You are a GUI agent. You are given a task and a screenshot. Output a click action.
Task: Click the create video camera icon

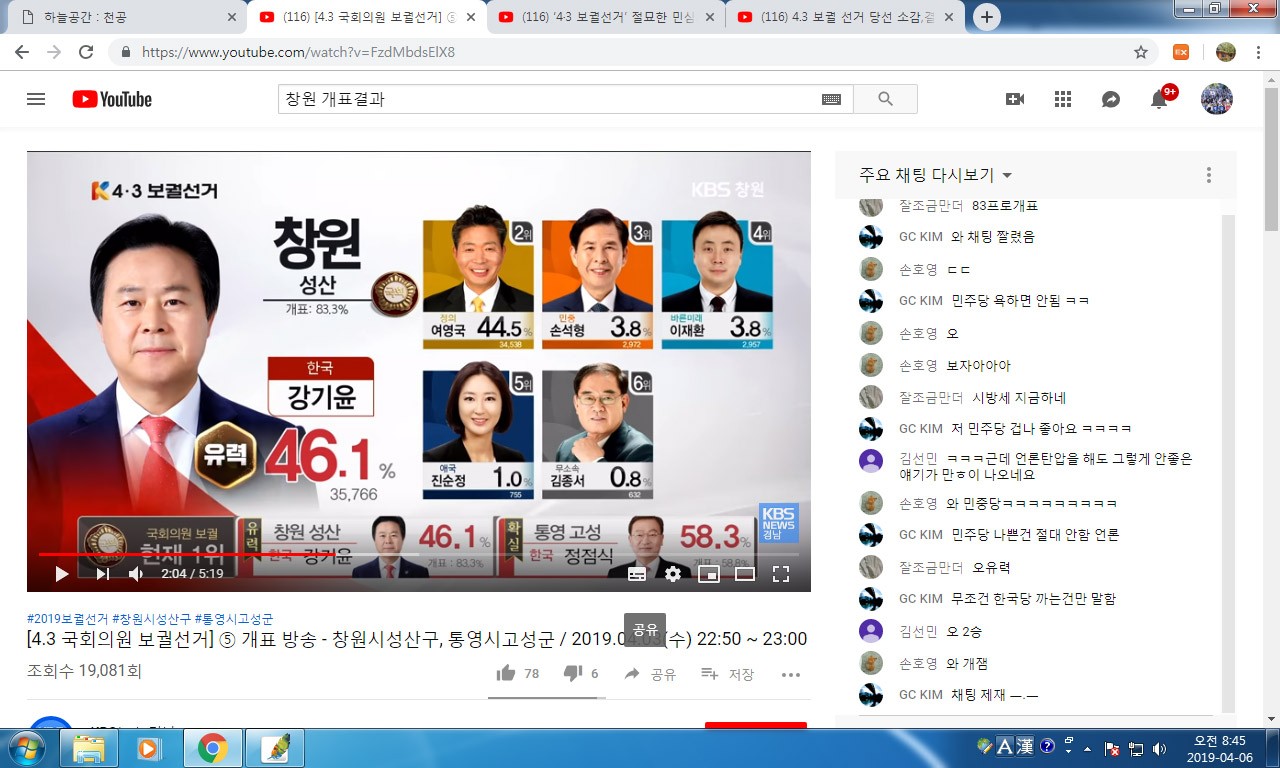coord(1014,99)
